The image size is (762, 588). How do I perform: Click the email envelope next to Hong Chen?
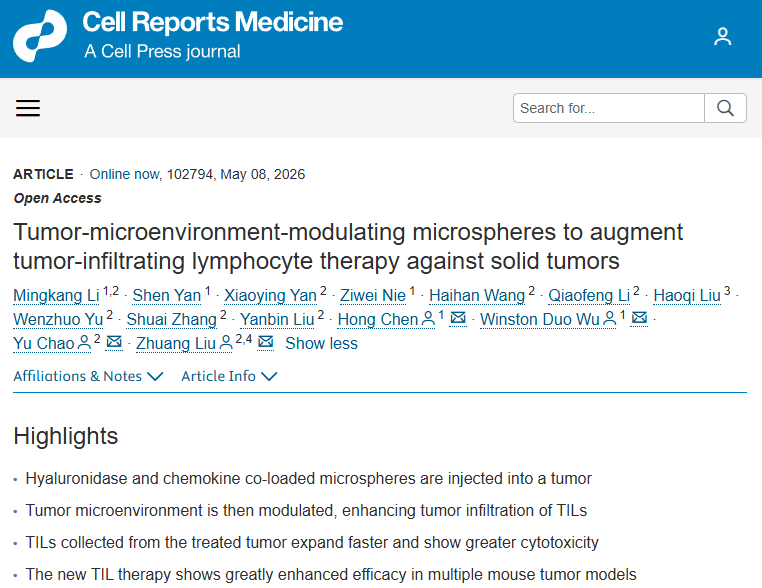coord(458,318)
